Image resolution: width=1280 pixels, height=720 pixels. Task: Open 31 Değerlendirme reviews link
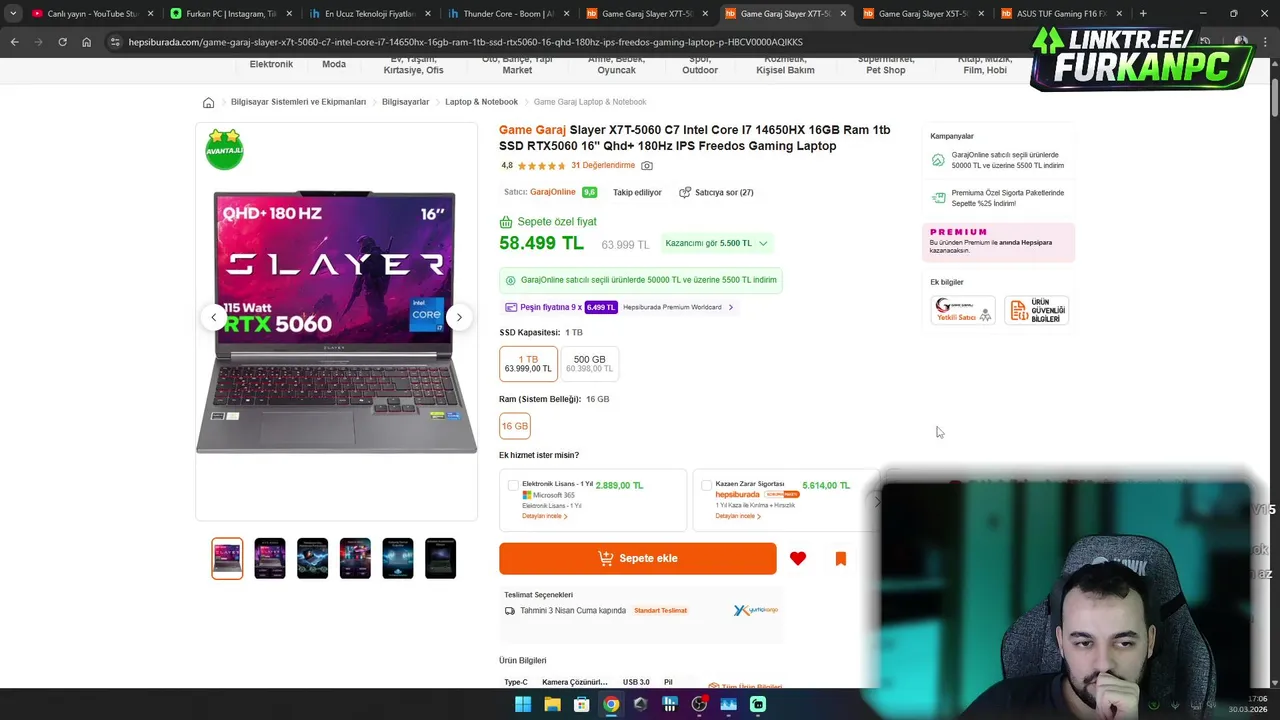point(603,166)
